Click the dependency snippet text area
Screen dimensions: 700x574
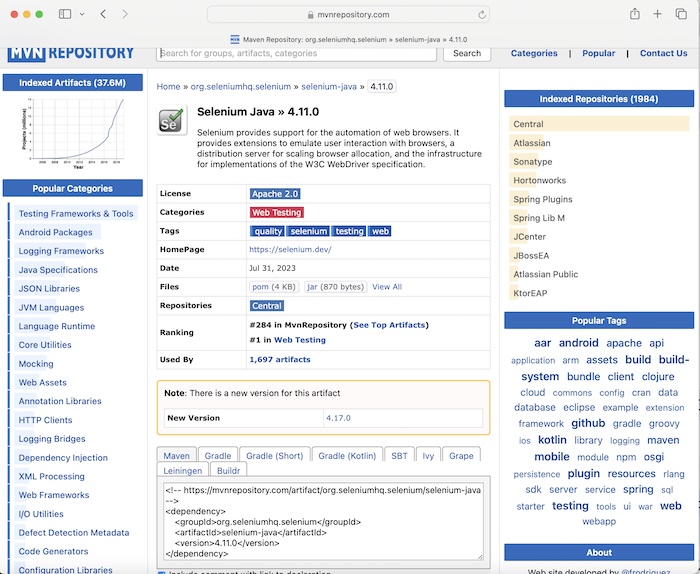point(324,520)
